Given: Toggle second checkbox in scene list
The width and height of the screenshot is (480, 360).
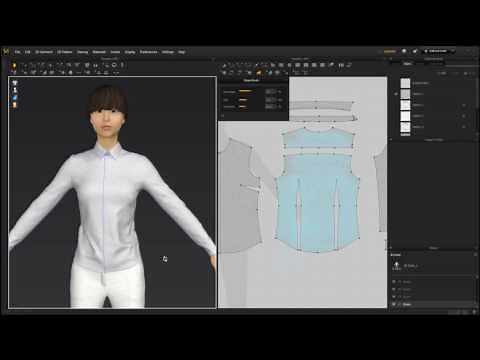Looking at the screenshot, I should (394, 289).
